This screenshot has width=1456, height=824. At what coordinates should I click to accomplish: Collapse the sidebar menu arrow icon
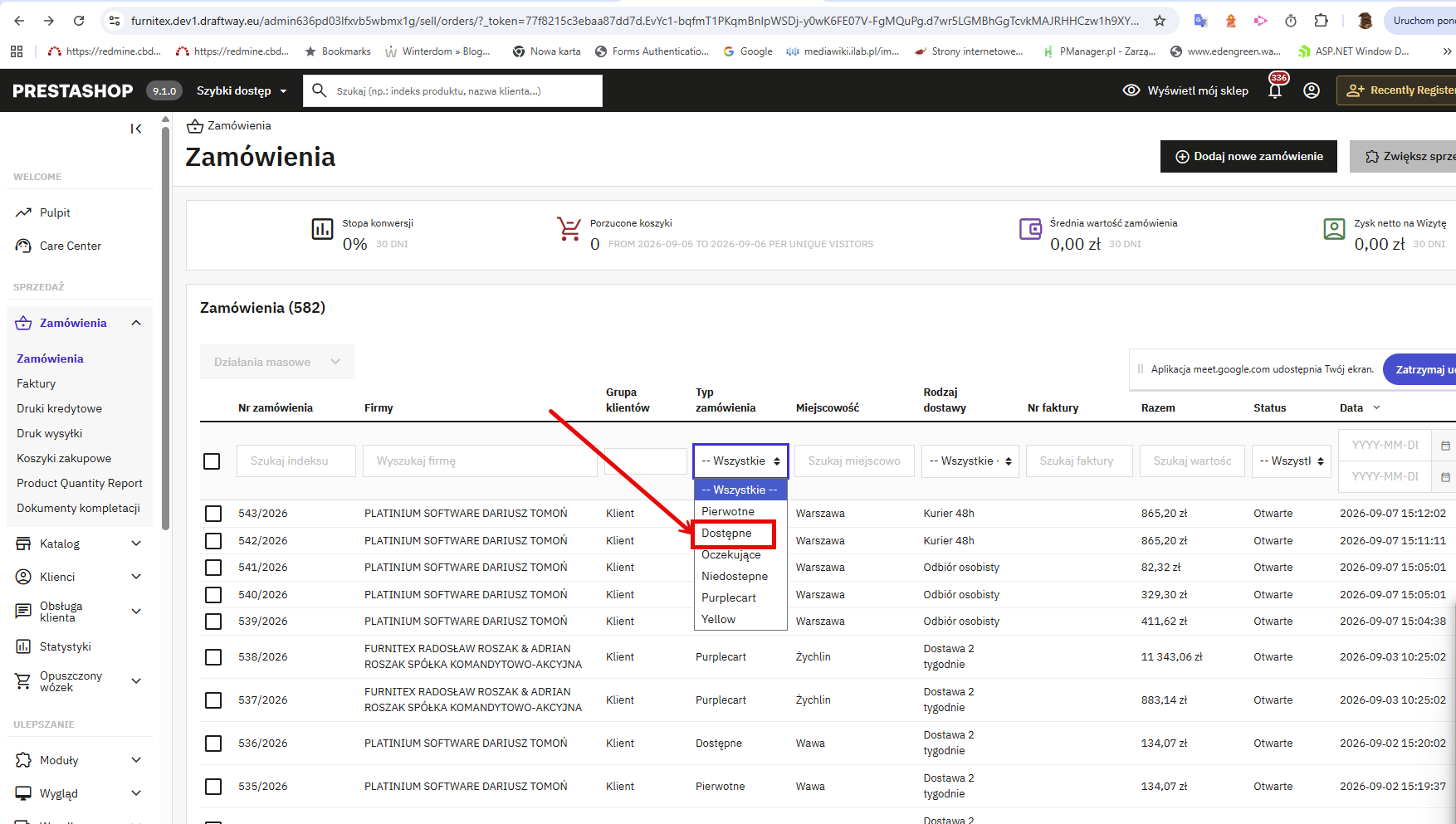[x=136, y=129]
